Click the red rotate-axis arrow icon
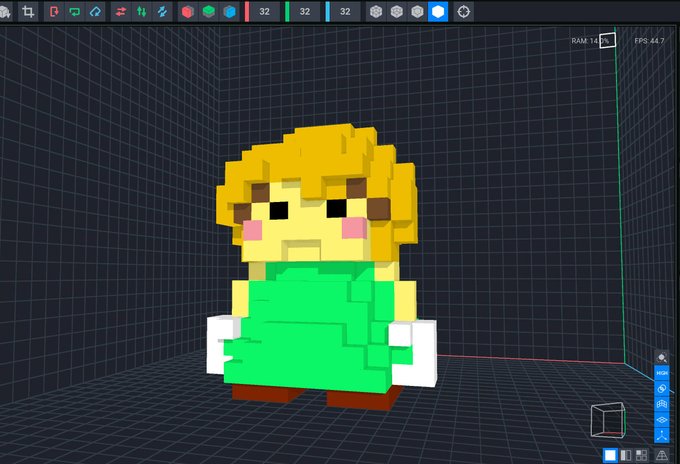Screen dimensions: 680x464 tap(54, 12)
